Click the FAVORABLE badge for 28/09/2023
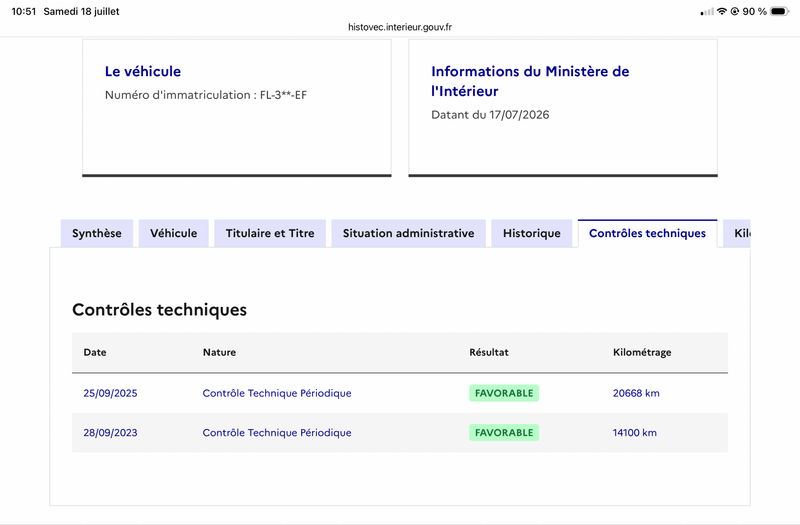Image resolution: width=800 pixels, height=525 pixels. tap(504, 433)
